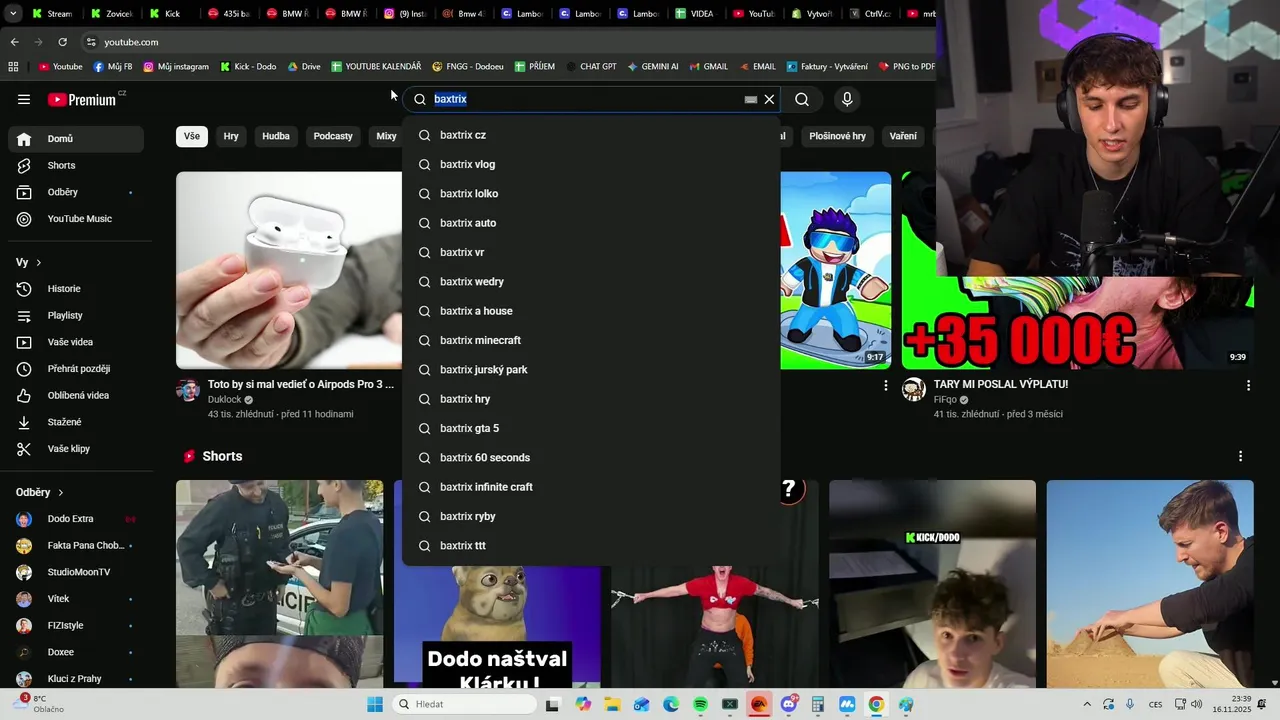Choose suggestion 'baxtrix ryby'
The image size is (1280, 720).
(x=591, y=516)
